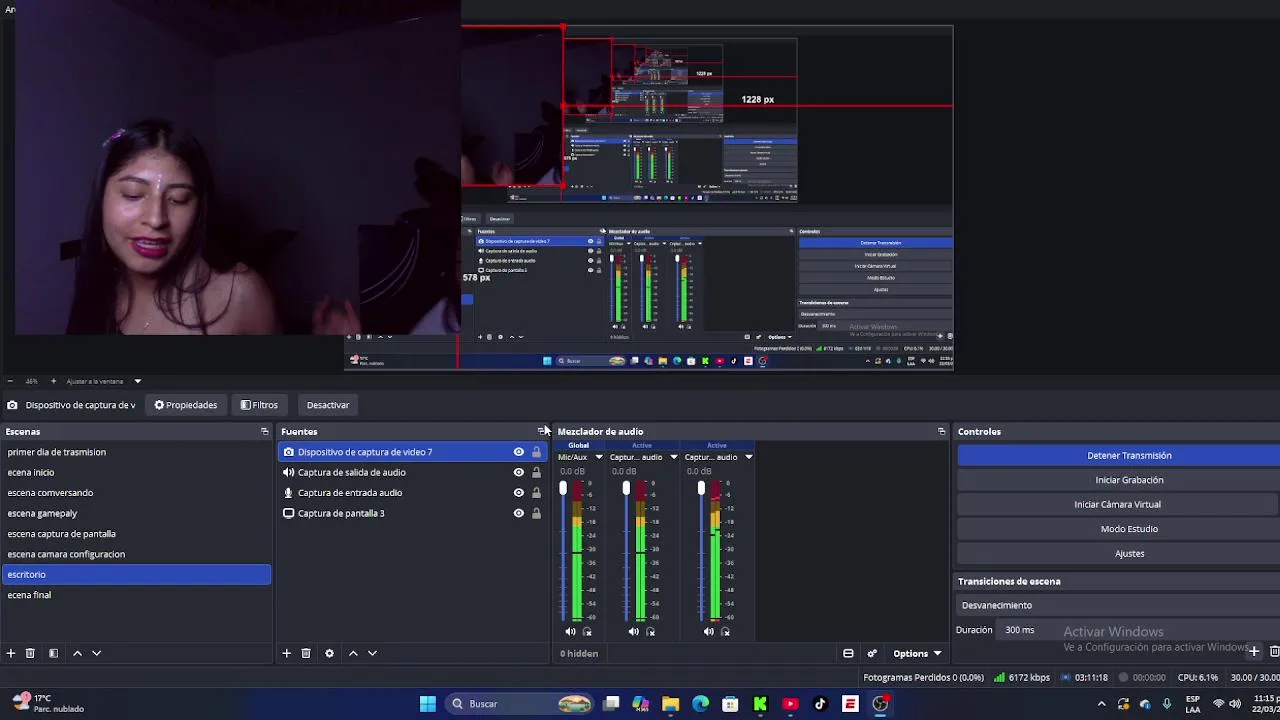Open the mixer Options dropdown
The width and height of the screenshot is (1280, 720).
917,653
